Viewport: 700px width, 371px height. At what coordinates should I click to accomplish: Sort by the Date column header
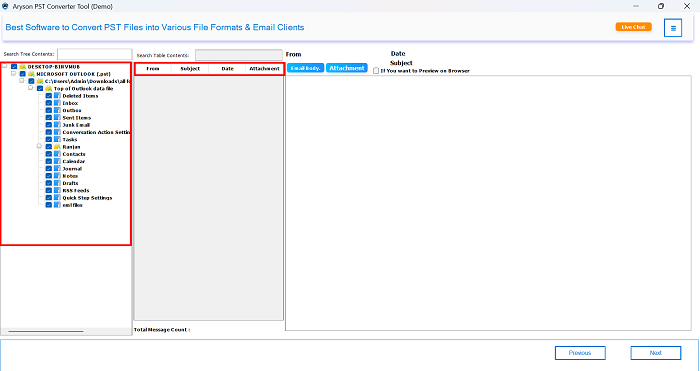(x=227, y=69)
